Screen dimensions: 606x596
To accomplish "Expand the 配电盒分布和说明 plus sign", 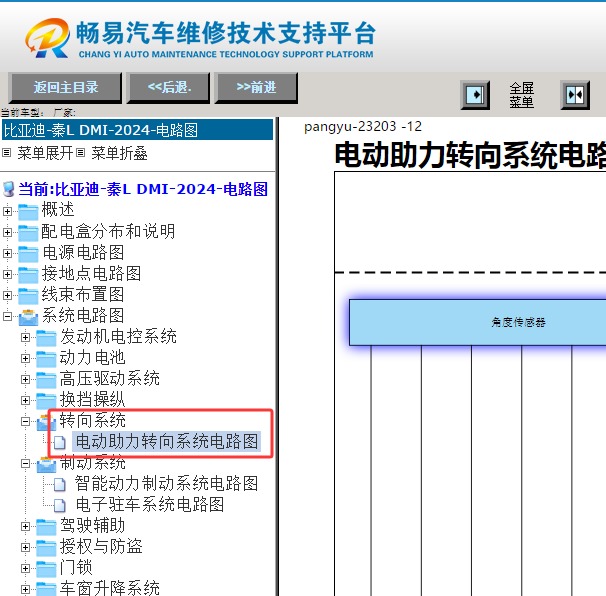I will click(7, 232).
